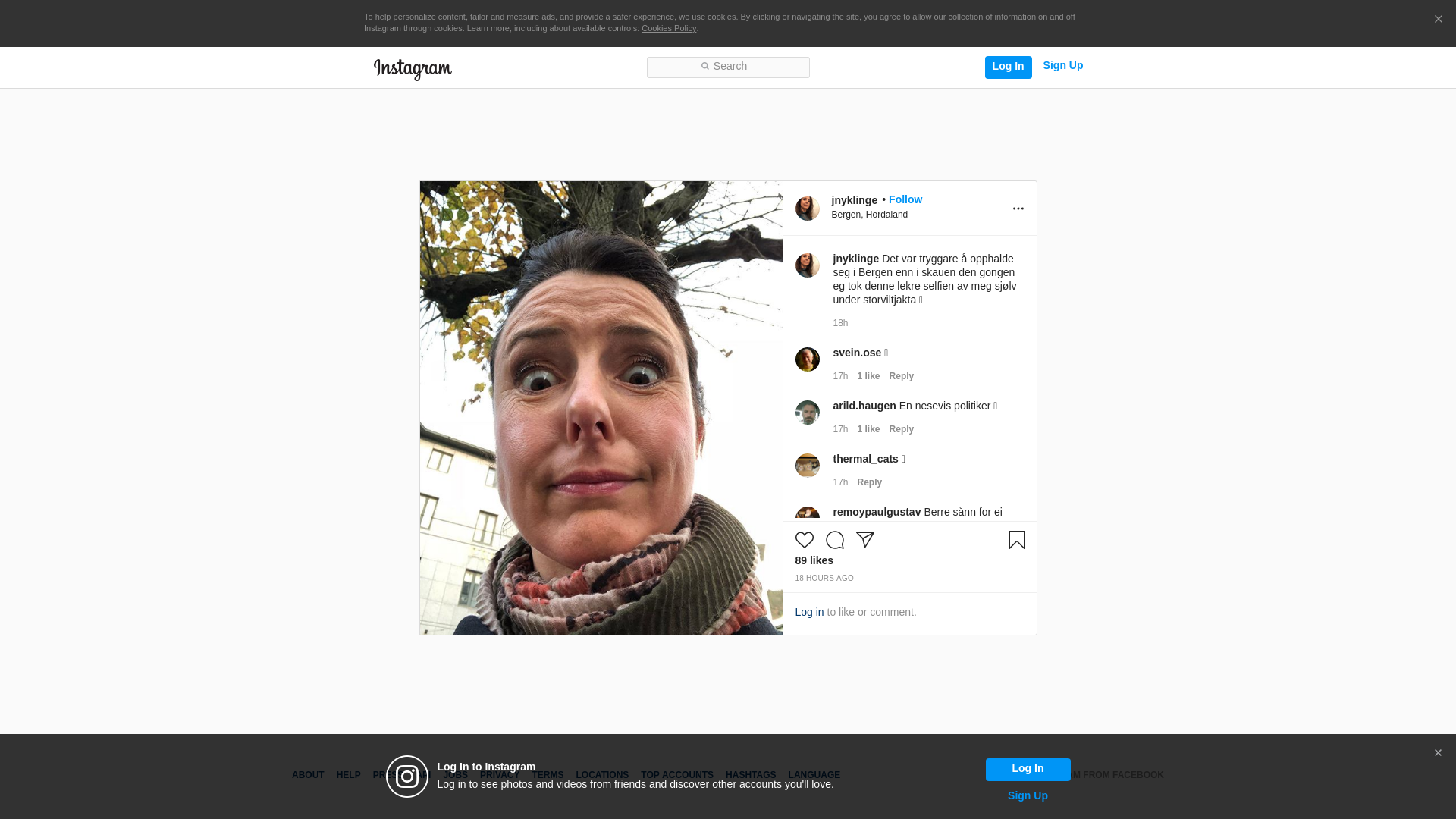Close the Log In to Instagram banner
The image size is (1456, 819).
point(1438,753)
